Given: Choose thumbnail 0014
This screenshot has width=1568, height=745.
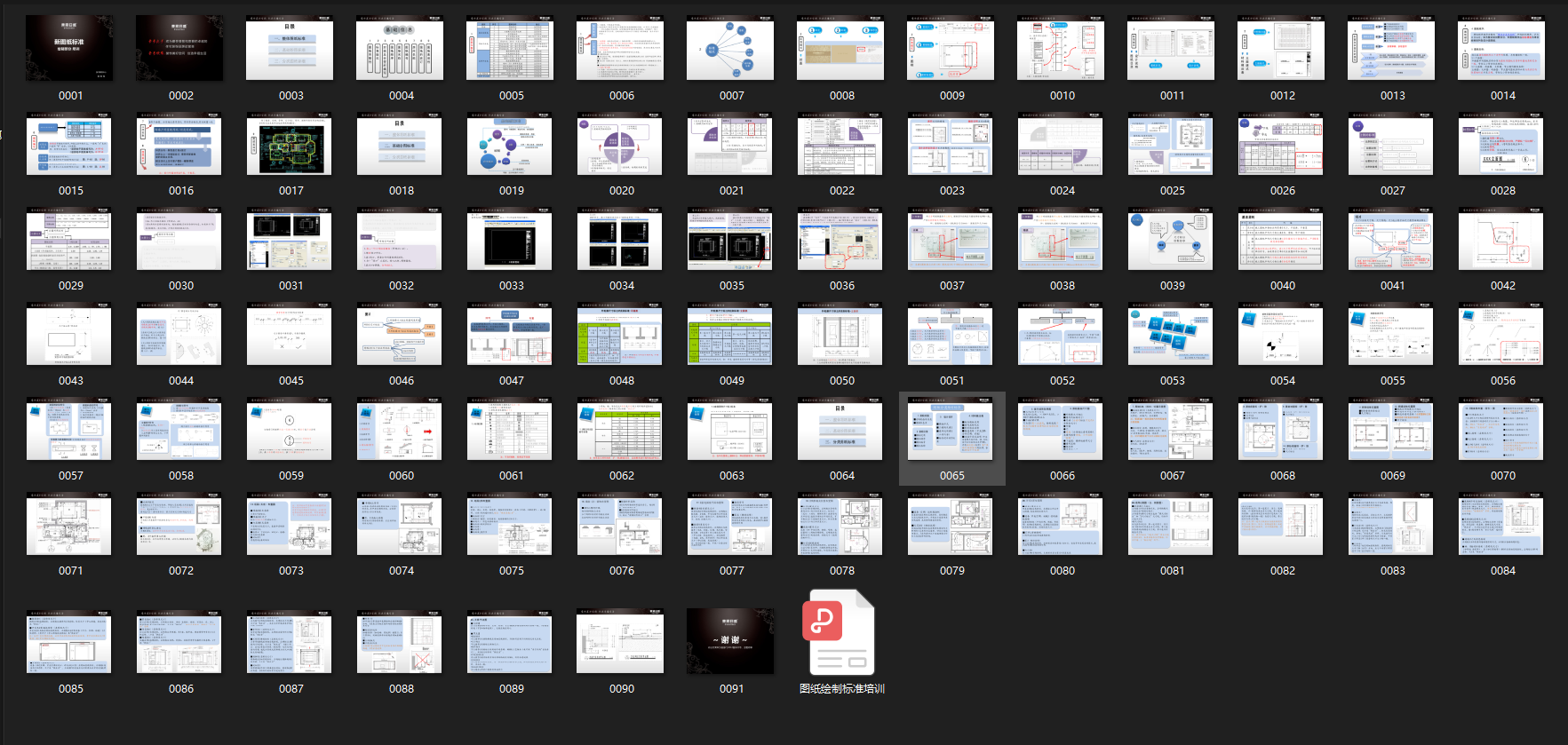Looking at the screenshot, I should click(1501, 49).
